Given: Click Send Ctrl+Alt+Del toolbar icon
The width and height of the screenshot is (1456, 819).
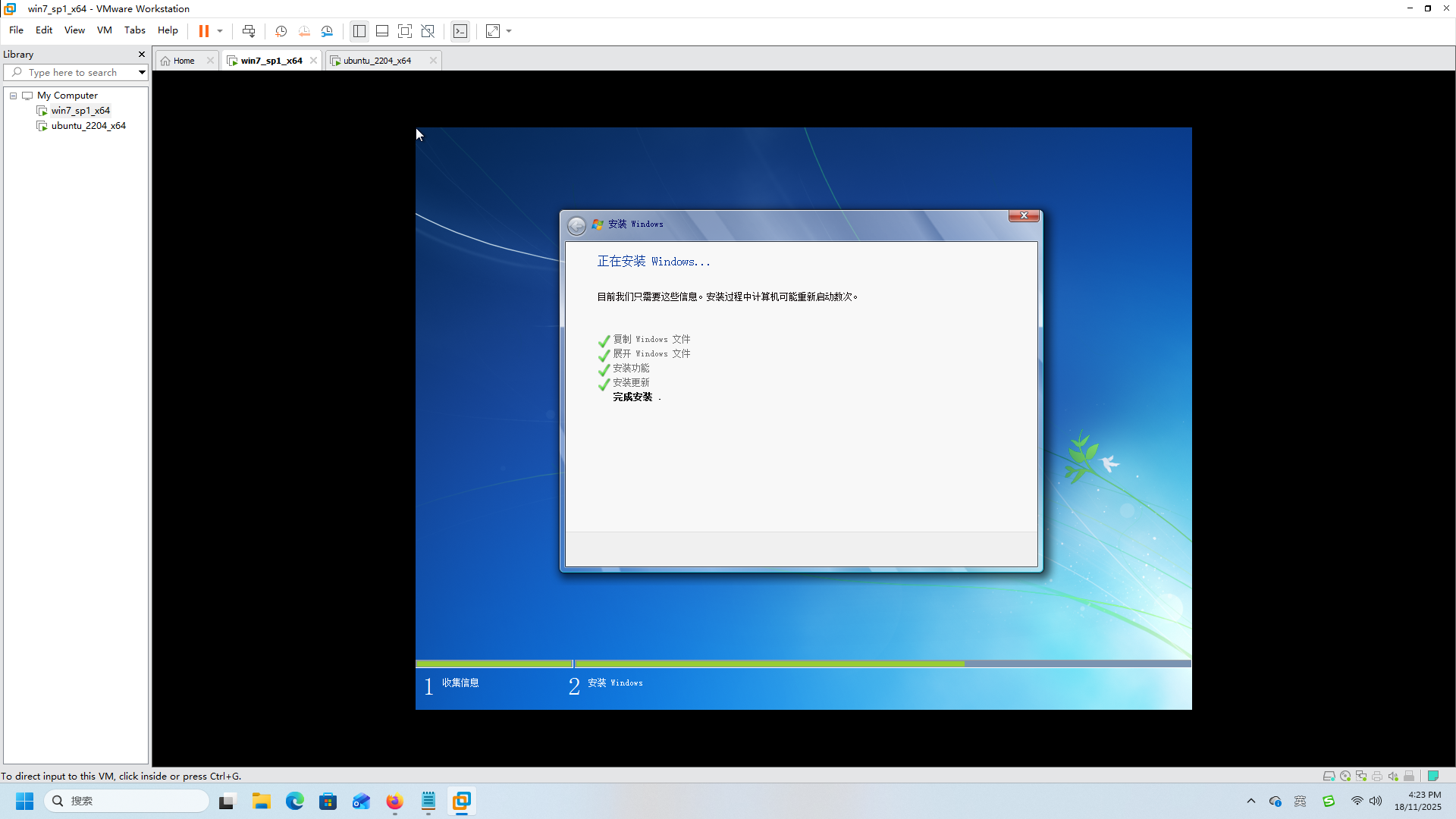Looking at the screenshot, I should (x=249, y=31).
